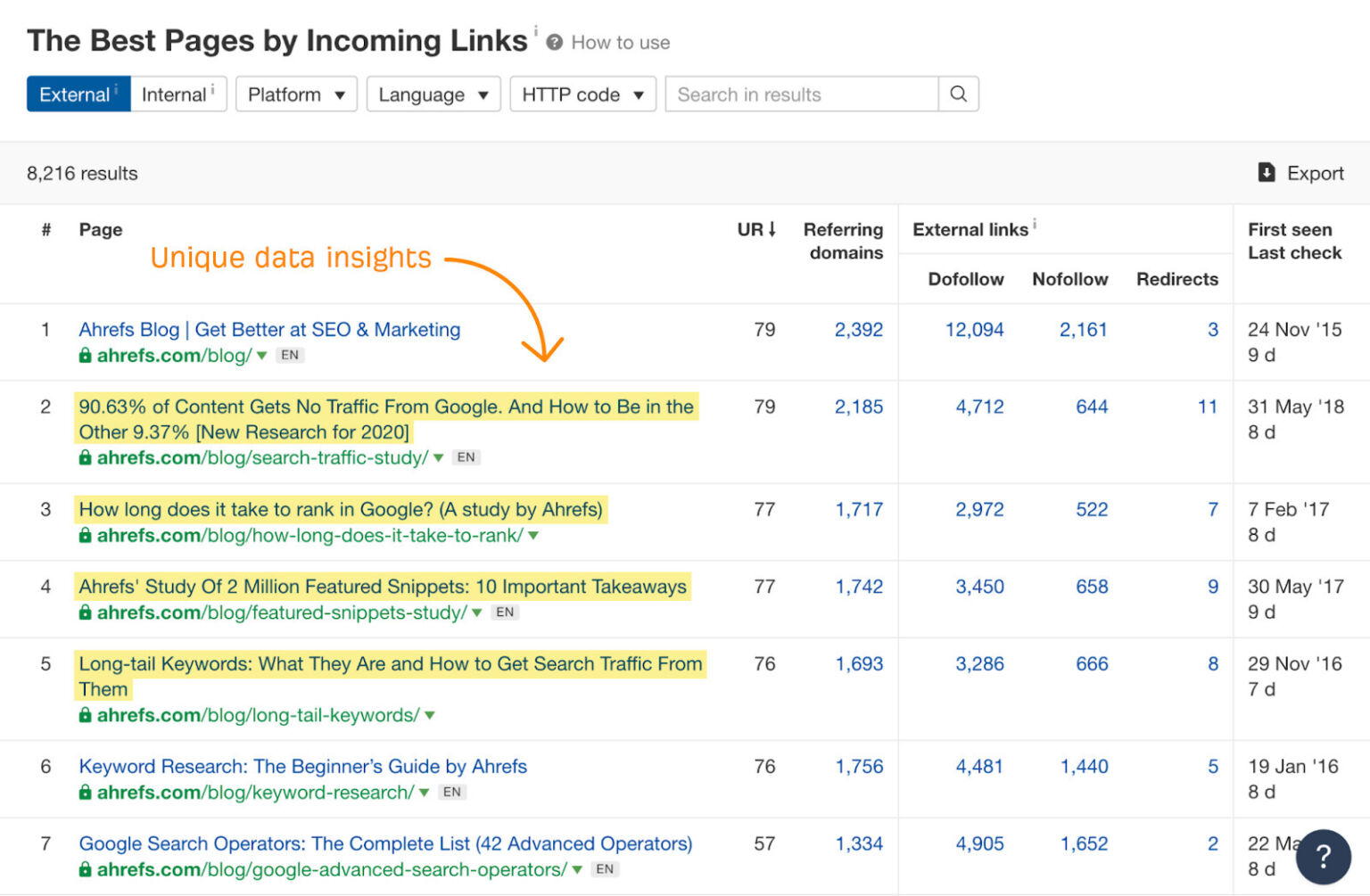
Task: Open the Ahrefs Blog page link
Action: click(269, 329)
